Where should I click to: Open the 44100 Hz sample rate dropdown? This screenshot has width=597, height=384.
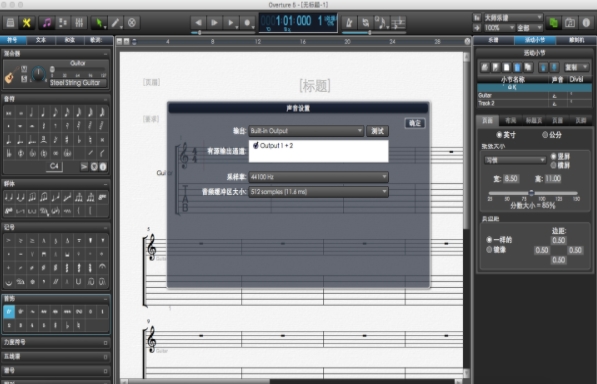pos(318,177)
